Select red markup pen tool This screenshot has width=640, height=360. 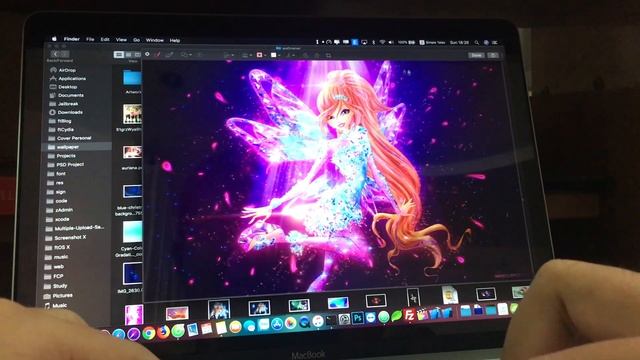(x=158, y=54)
